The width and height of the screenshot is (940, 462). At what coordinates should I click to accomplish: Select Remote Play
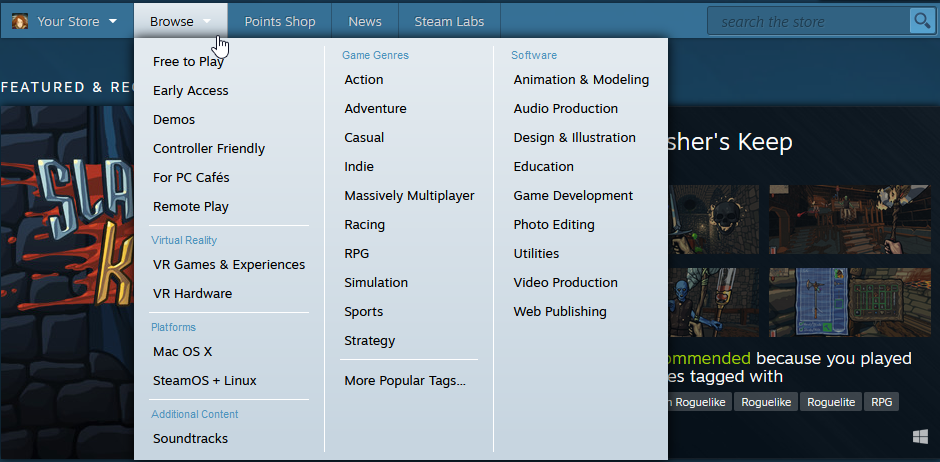191,207
